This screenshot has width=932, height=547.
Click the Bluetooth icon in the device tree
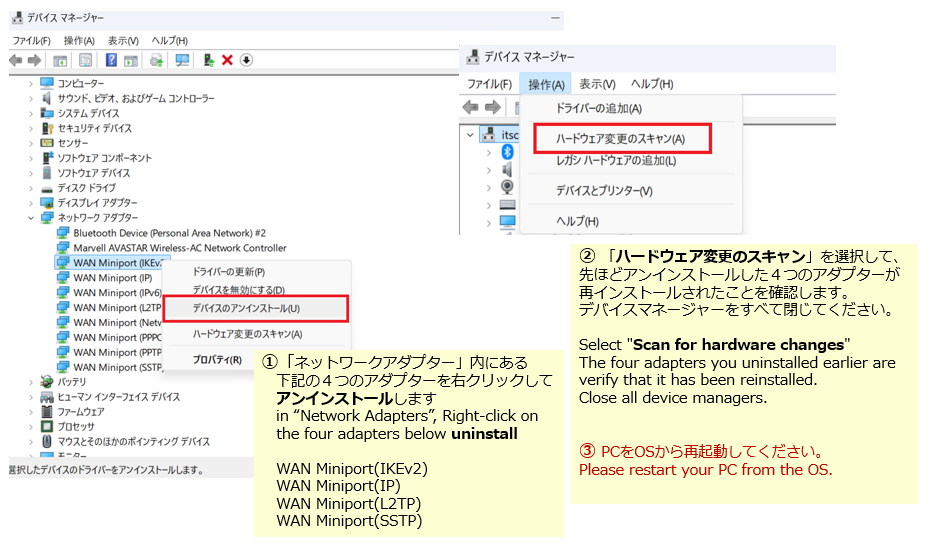tap(507, 152)
